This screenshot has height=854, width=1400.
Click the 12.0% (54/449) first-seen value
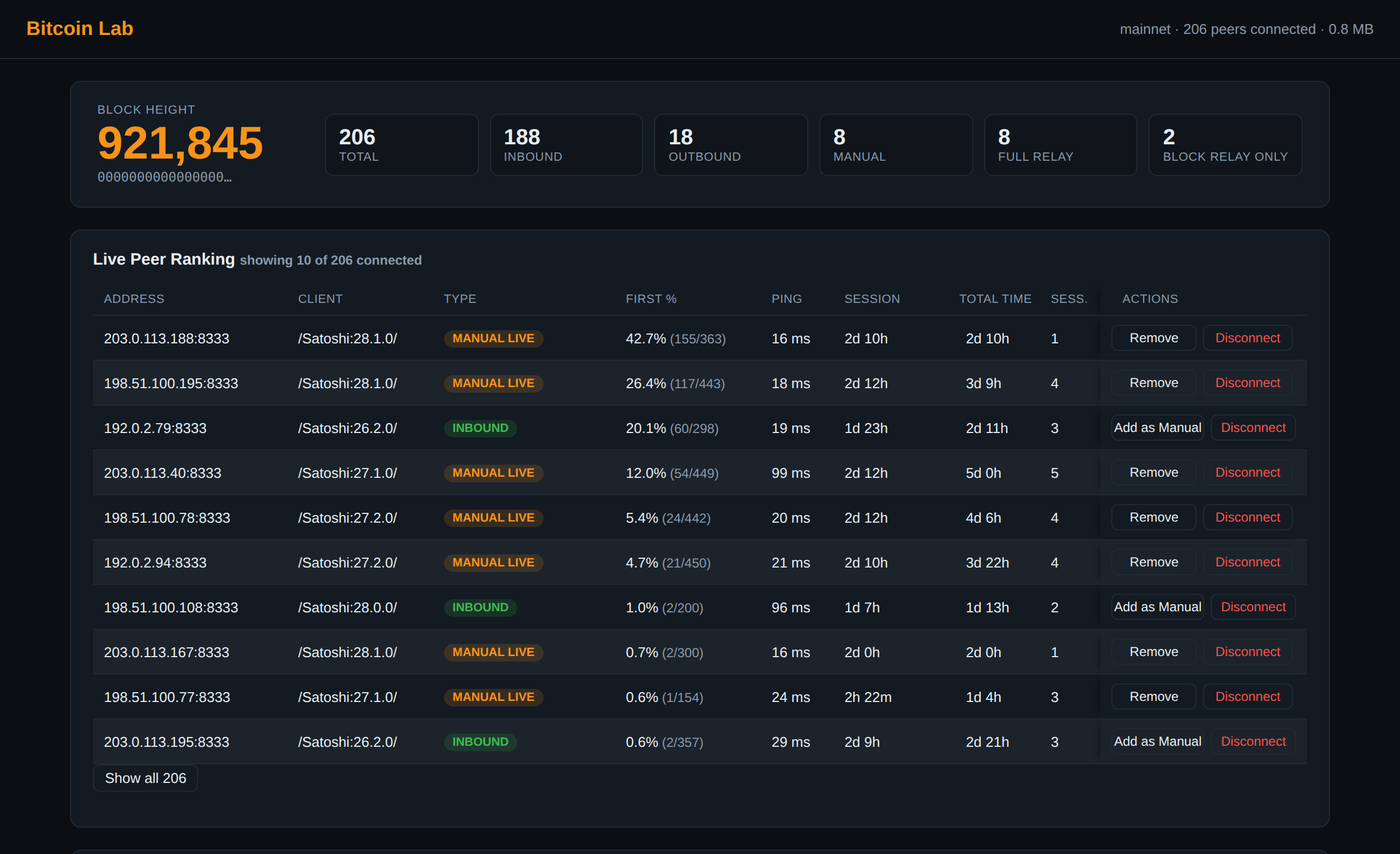672,473
